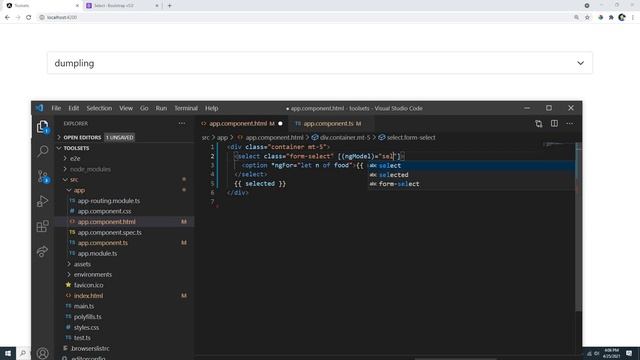640x360 pixels.
Task: Open the View menu
Action: tap(126, 108)
